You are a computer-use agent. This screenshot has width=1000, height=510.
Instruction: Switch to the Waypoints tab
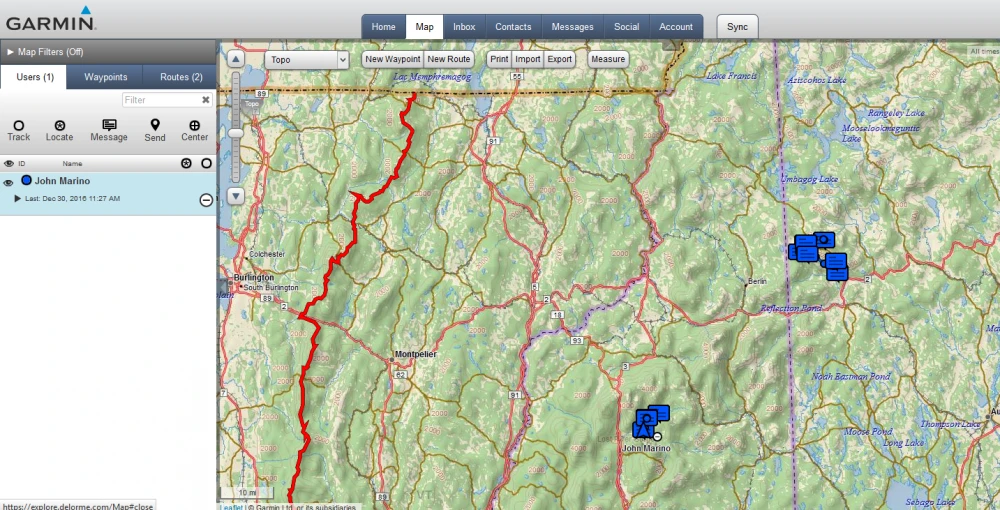(x=105, y=77)
